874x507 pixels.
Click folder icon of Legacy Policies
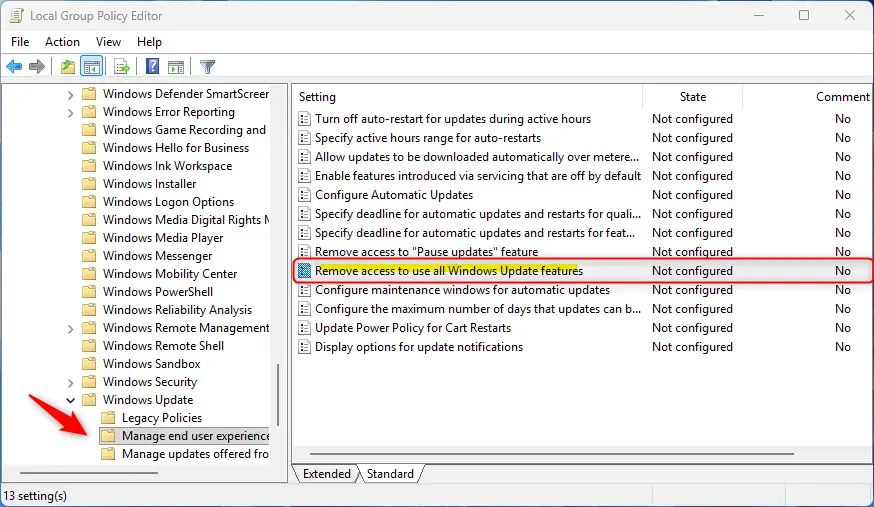coord(108,418)
